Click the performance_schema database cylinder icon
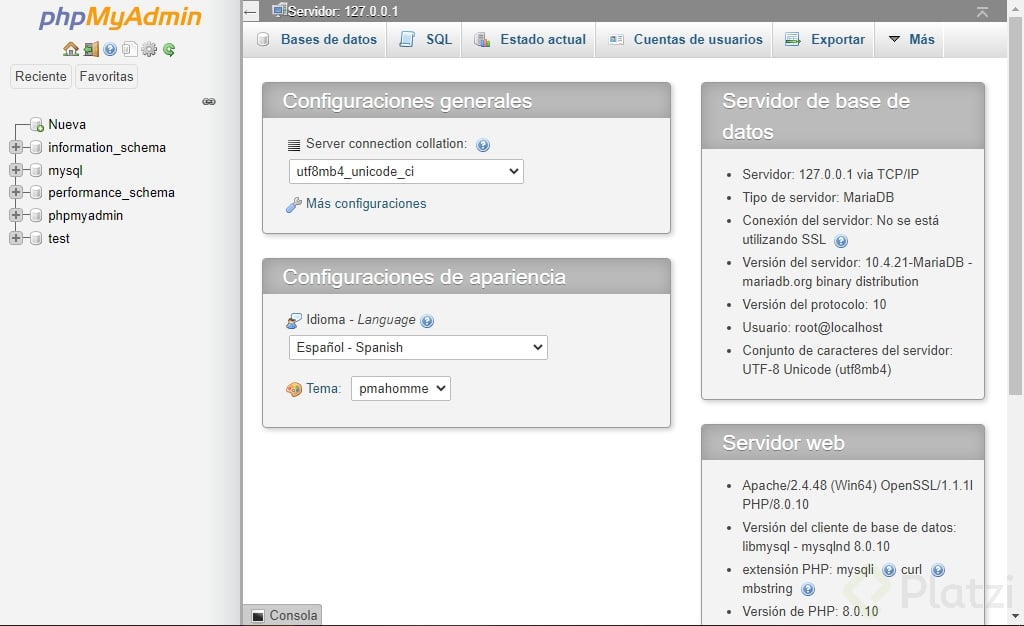The image size is (1024, 626). [36, 193]
